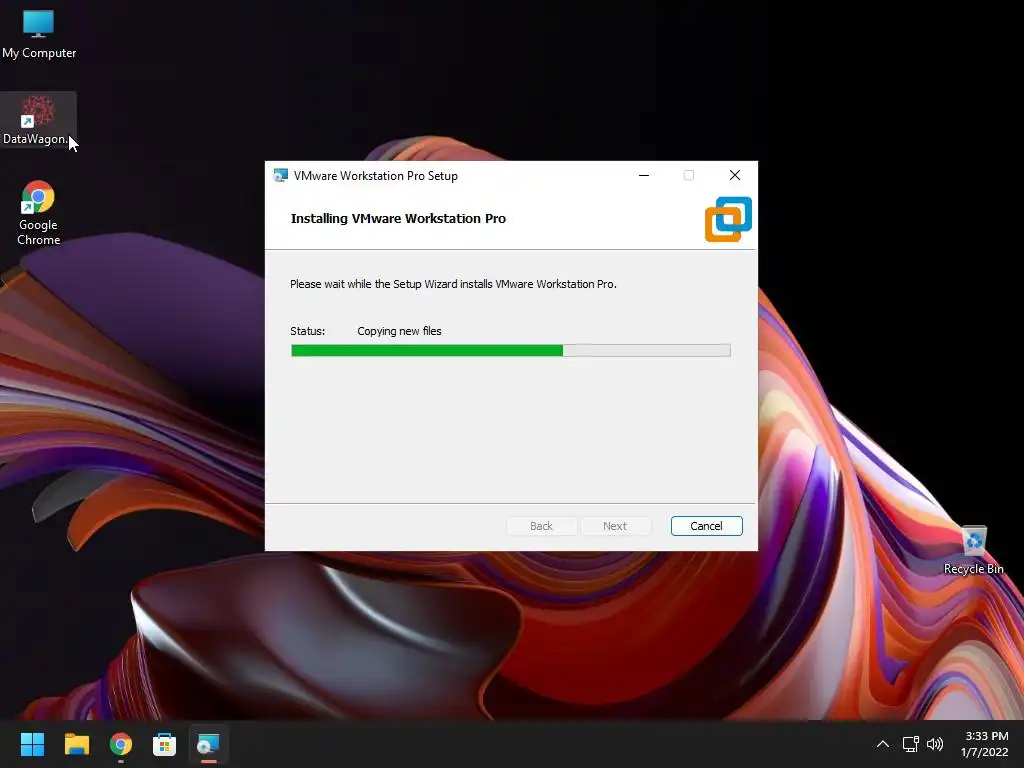Click the greyed-out Next button
This screenshot has width=1024, height=768.
click(615, 526)
